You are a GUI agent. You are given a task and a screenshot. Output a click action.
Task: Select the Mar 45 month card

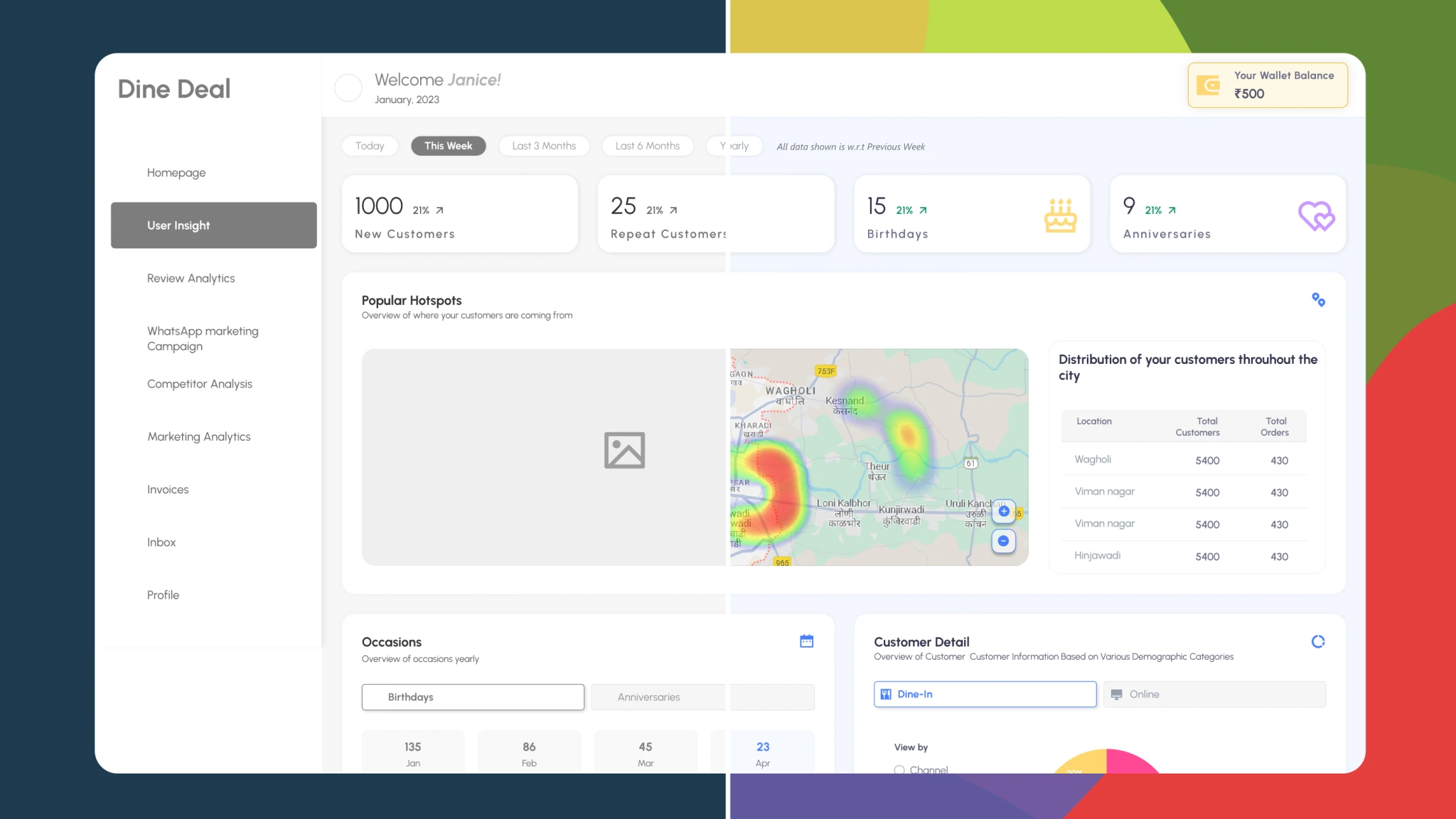(x=646, y=752)
